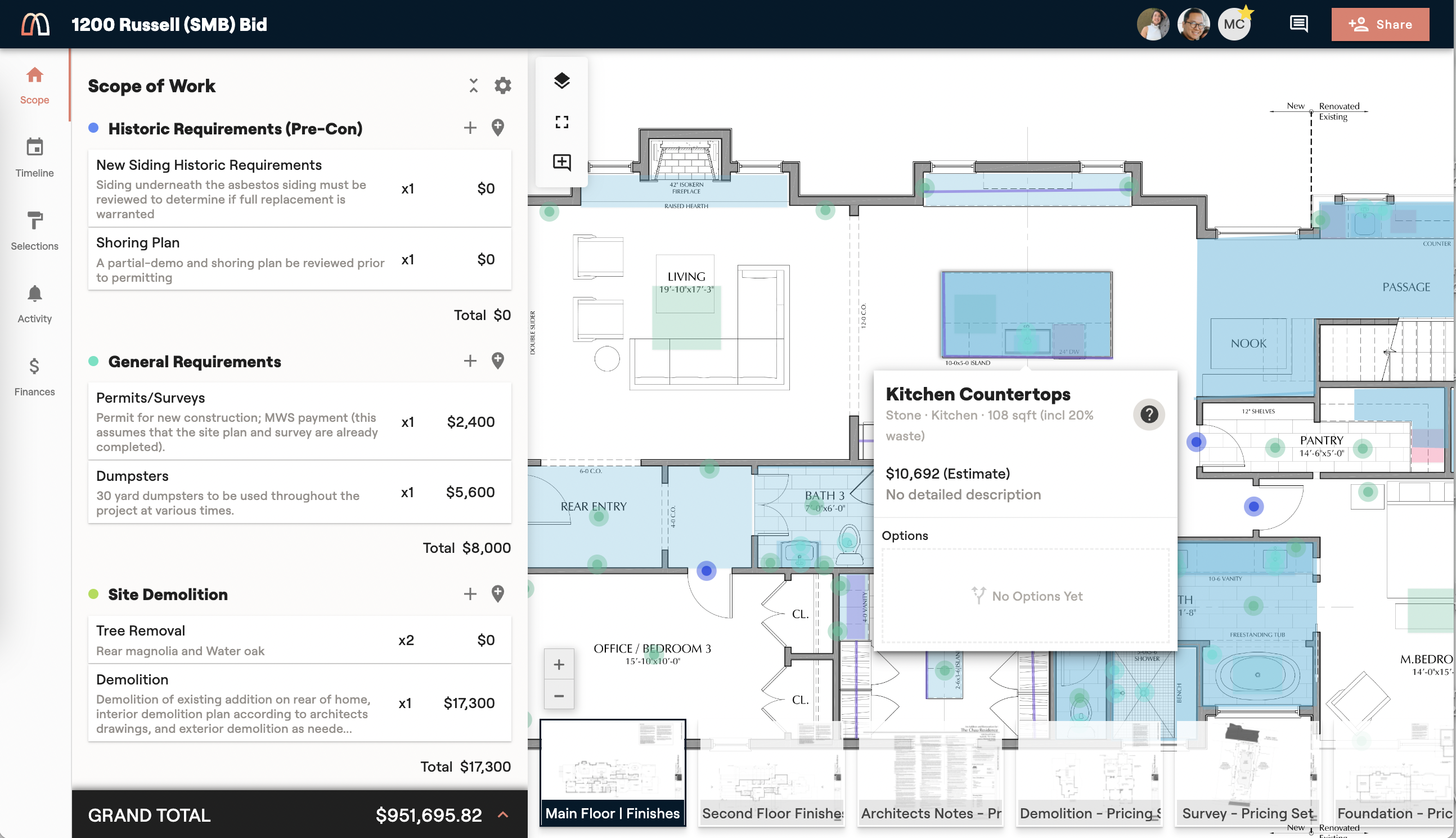This screenshot has width=1456, height=838.
Task: Expand the Grand Total chevron
Action: click(502, 815)
